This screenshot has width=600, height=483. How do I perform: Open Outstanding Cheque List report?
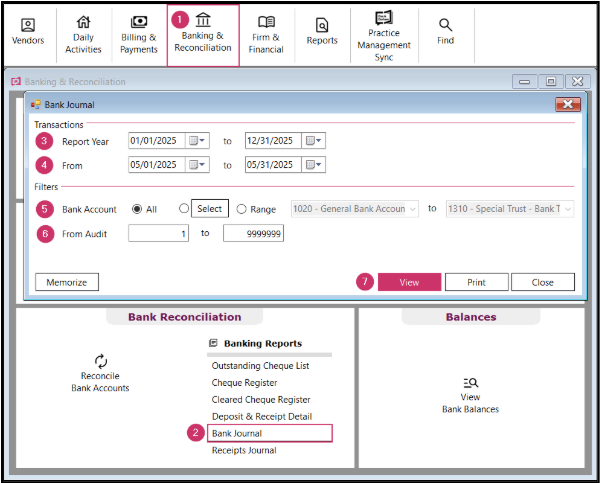tap(260, 366)
